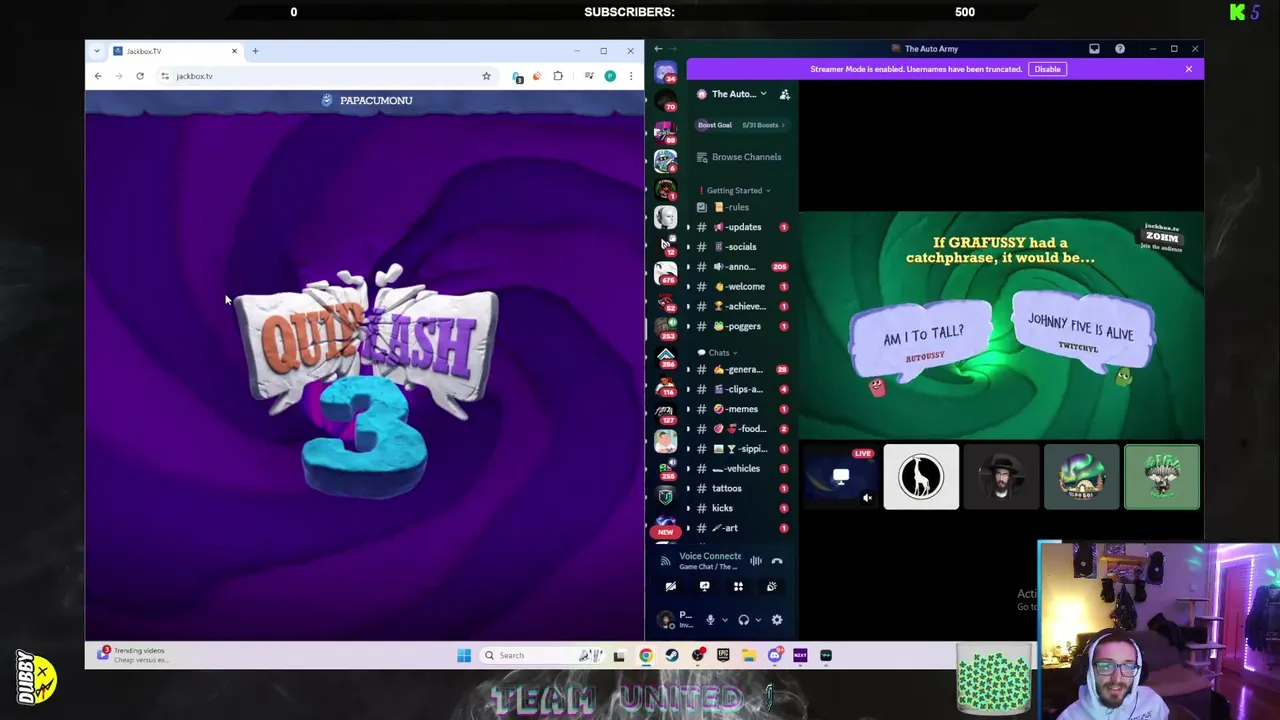Open headphone output options arrow

758,620
